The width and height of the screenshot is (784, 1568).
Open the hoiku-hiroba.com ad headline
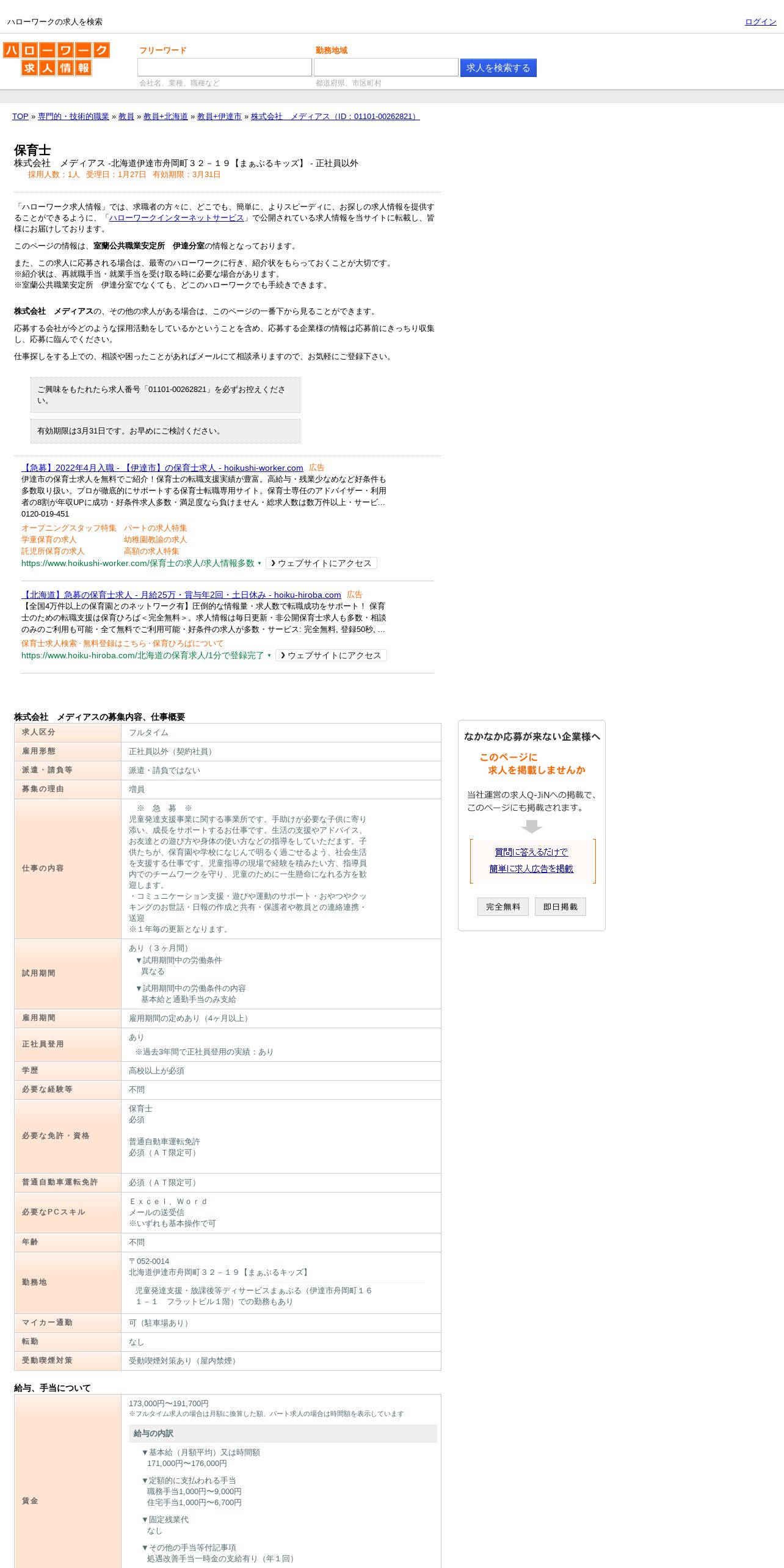click(181, 595)
